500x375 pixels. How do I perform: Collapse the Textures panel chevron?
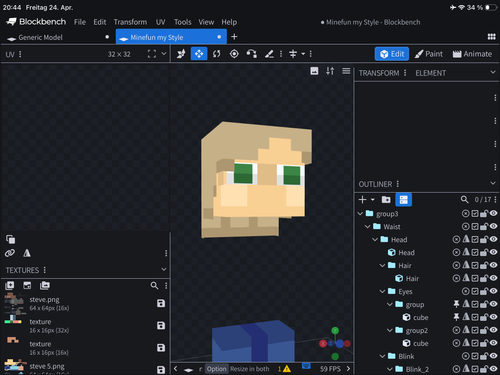(164, 269)
